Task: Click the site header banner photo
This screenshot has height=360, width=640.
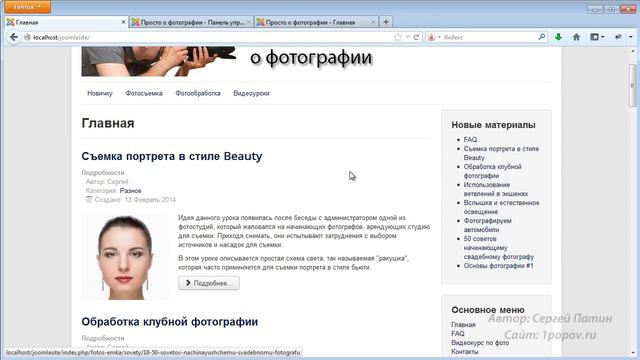Action: (x=158, y=61)
